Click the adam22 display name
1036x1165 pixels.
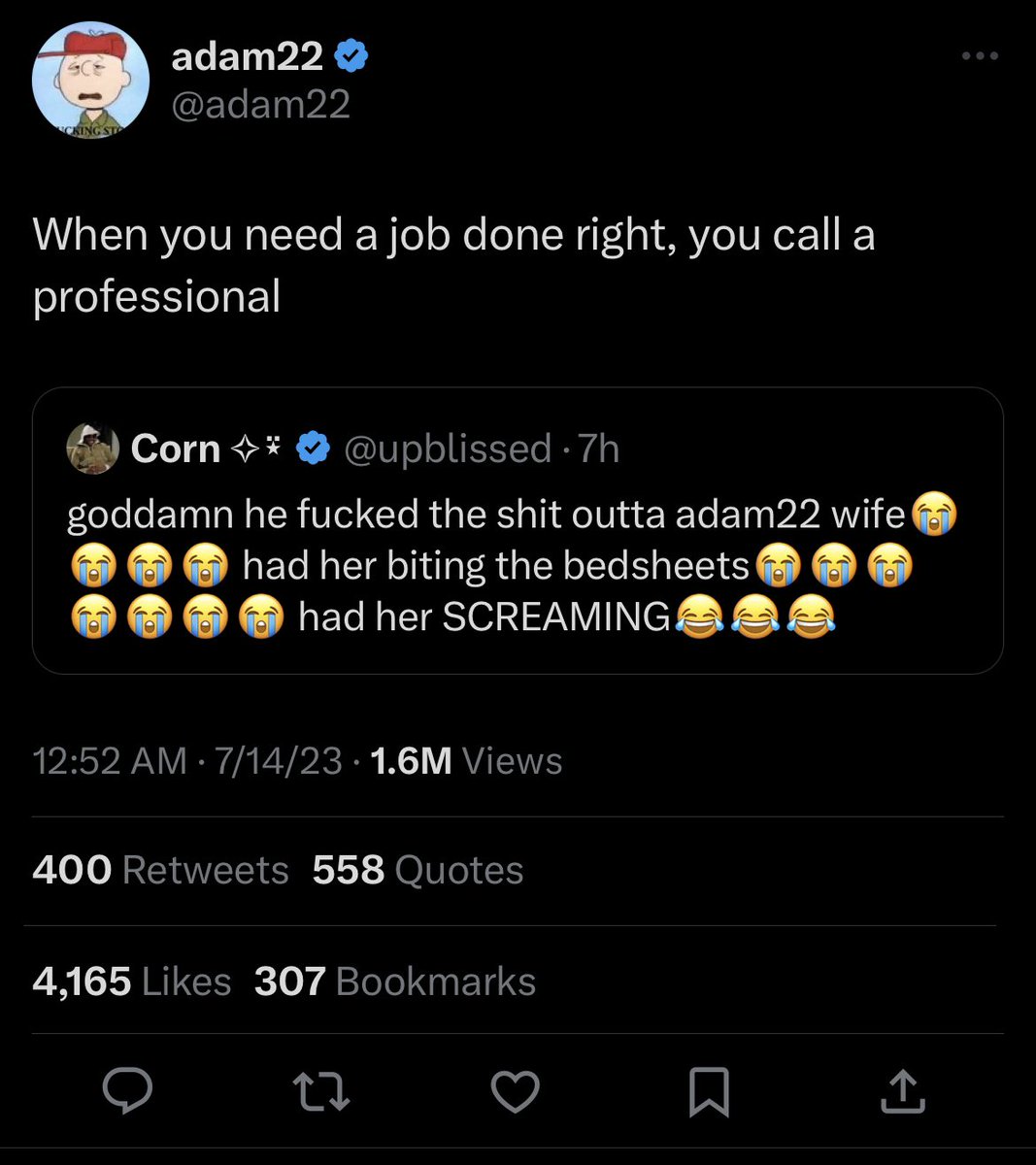[x=248, y=57]
